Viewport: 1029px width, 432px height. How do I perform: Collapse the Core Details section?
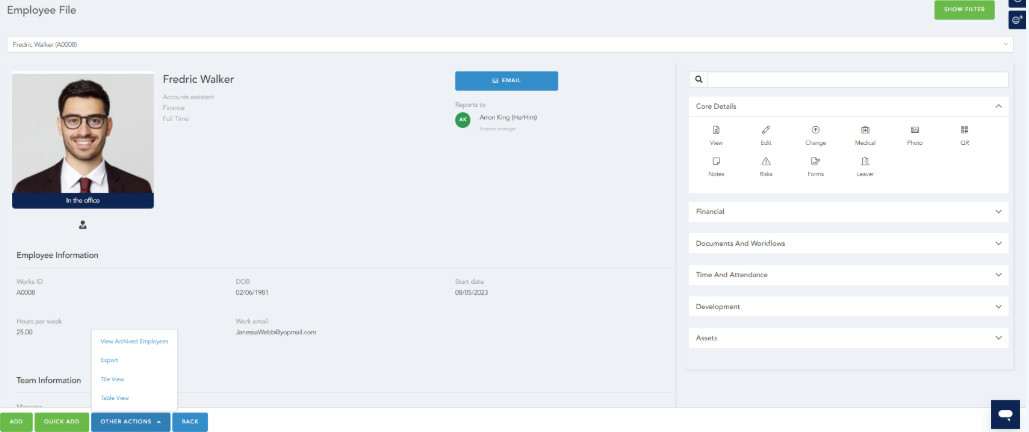tap(997, 106)
